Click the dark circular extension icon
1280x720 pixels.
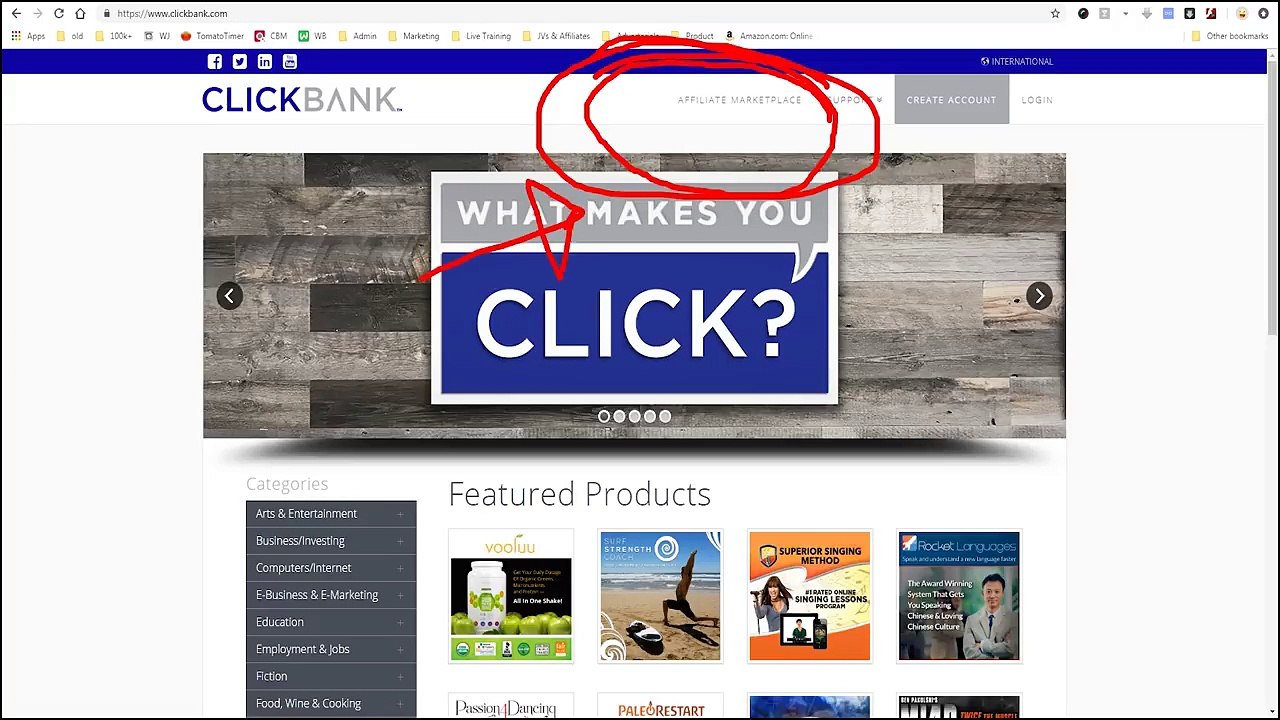tap(1083, 14)
